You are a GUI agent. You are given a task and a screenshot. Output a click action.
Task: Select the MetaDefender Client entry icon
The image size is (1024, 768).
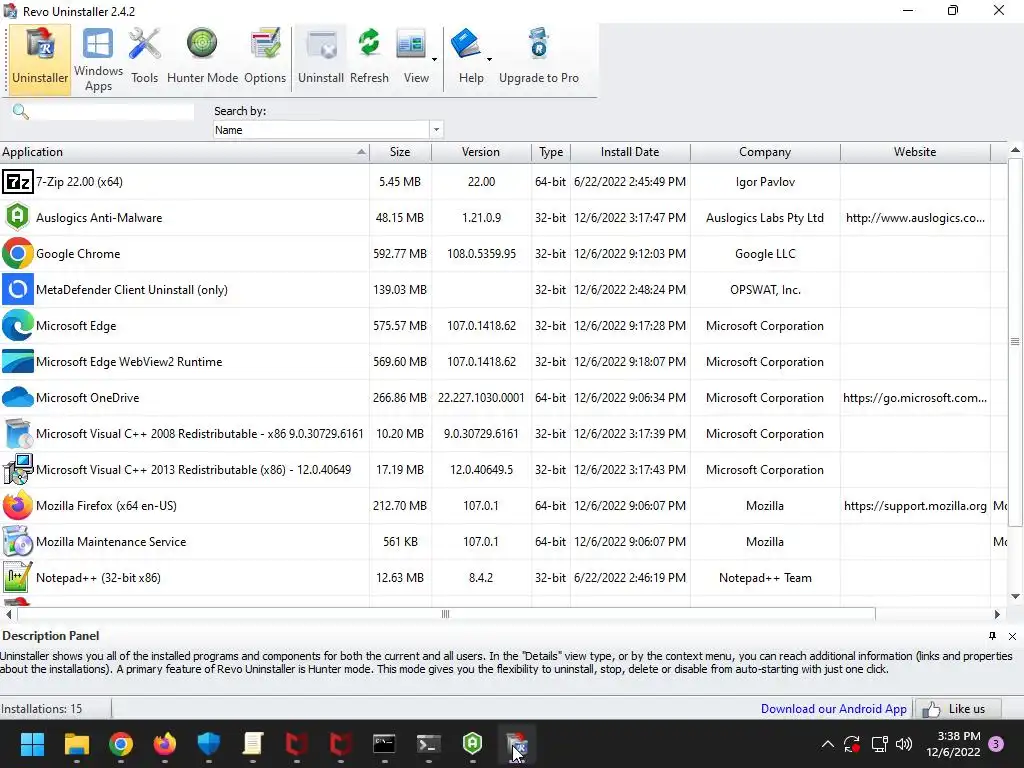point(18,289)
